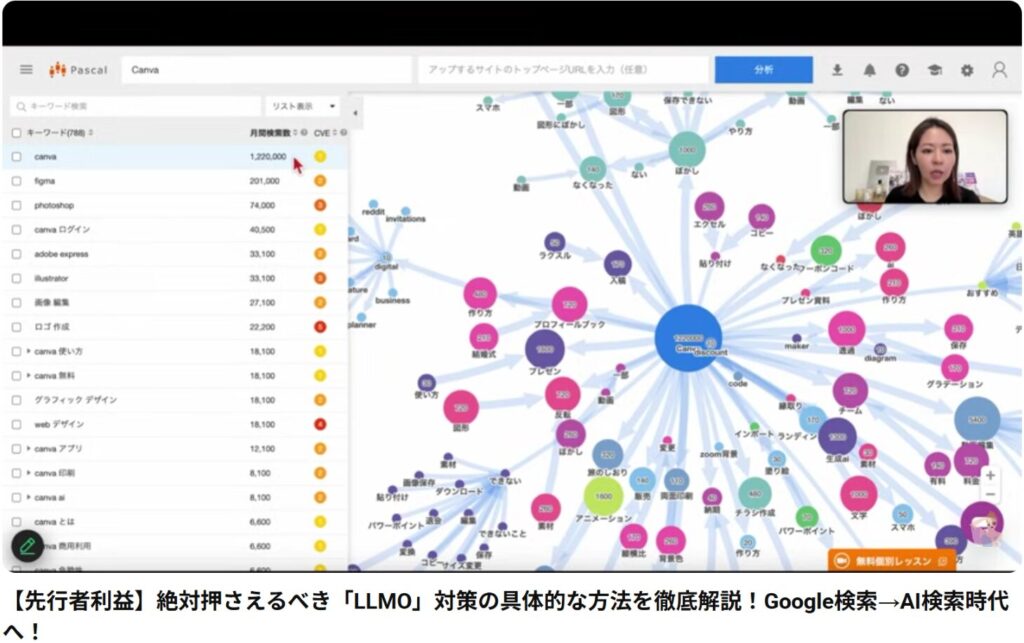Click the graduation cap tutorial icon
1024x643 pixels.
(934, 70)
